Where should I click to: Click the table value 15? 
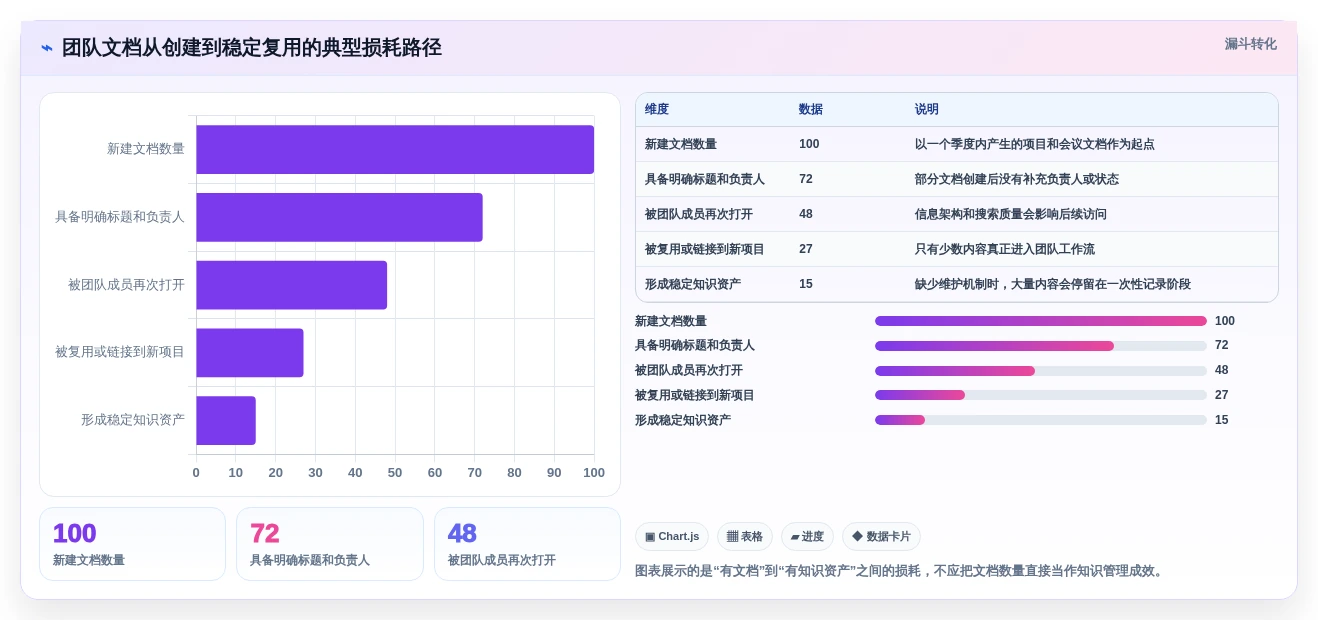806,284
